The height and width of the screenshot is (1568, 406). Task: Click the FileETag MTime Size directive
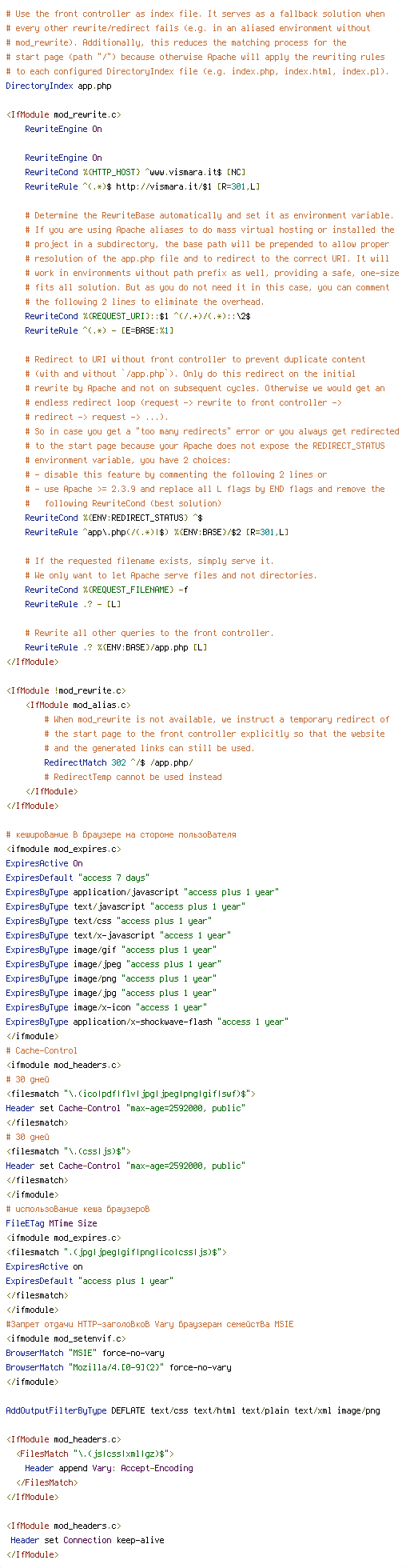click(x=51, y=1223)
